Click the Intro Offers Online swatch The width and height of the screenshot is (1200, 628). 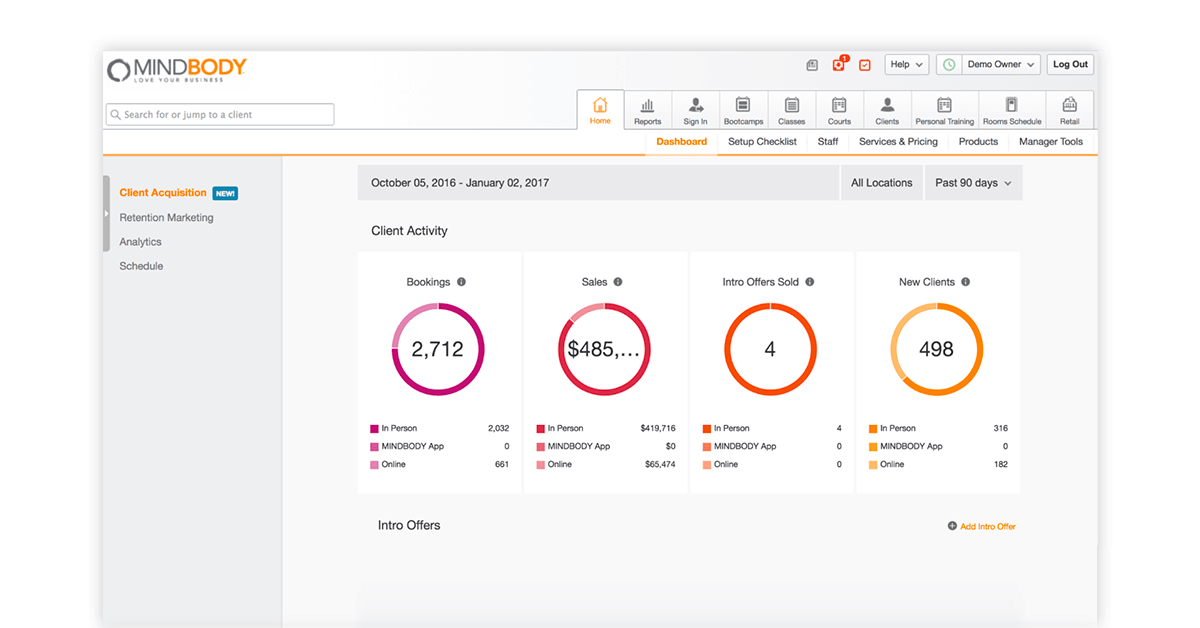707,465
